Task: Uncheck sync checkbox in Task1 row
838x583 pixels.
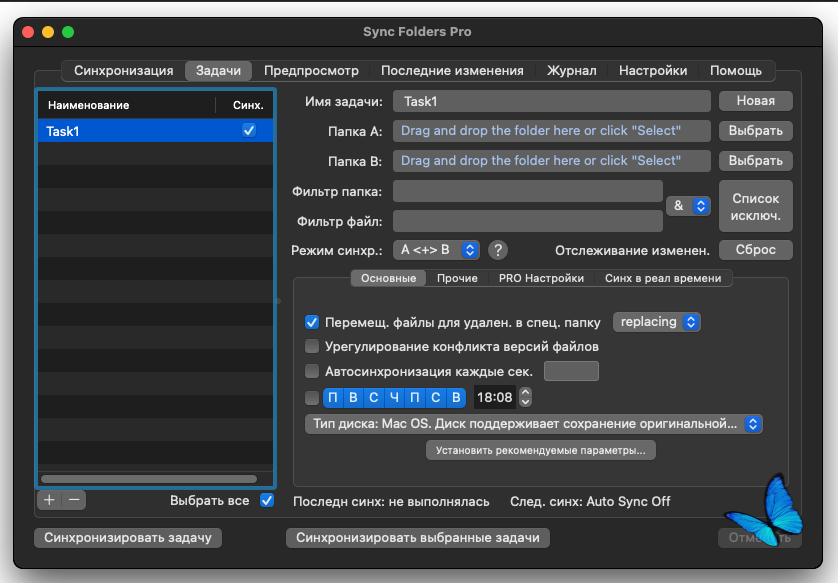Action: [x=249, y=130]
